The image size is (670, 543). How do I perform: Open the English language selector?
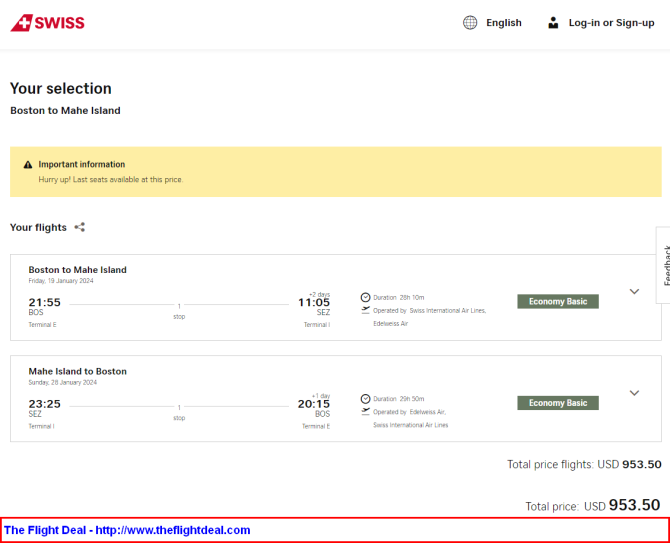click(504, 23)
